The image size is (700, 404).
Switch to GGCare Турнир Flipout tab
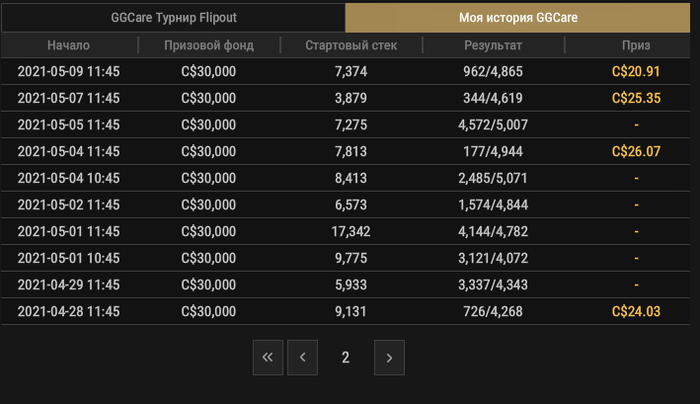pyautogui.click(x=173, y=18)
